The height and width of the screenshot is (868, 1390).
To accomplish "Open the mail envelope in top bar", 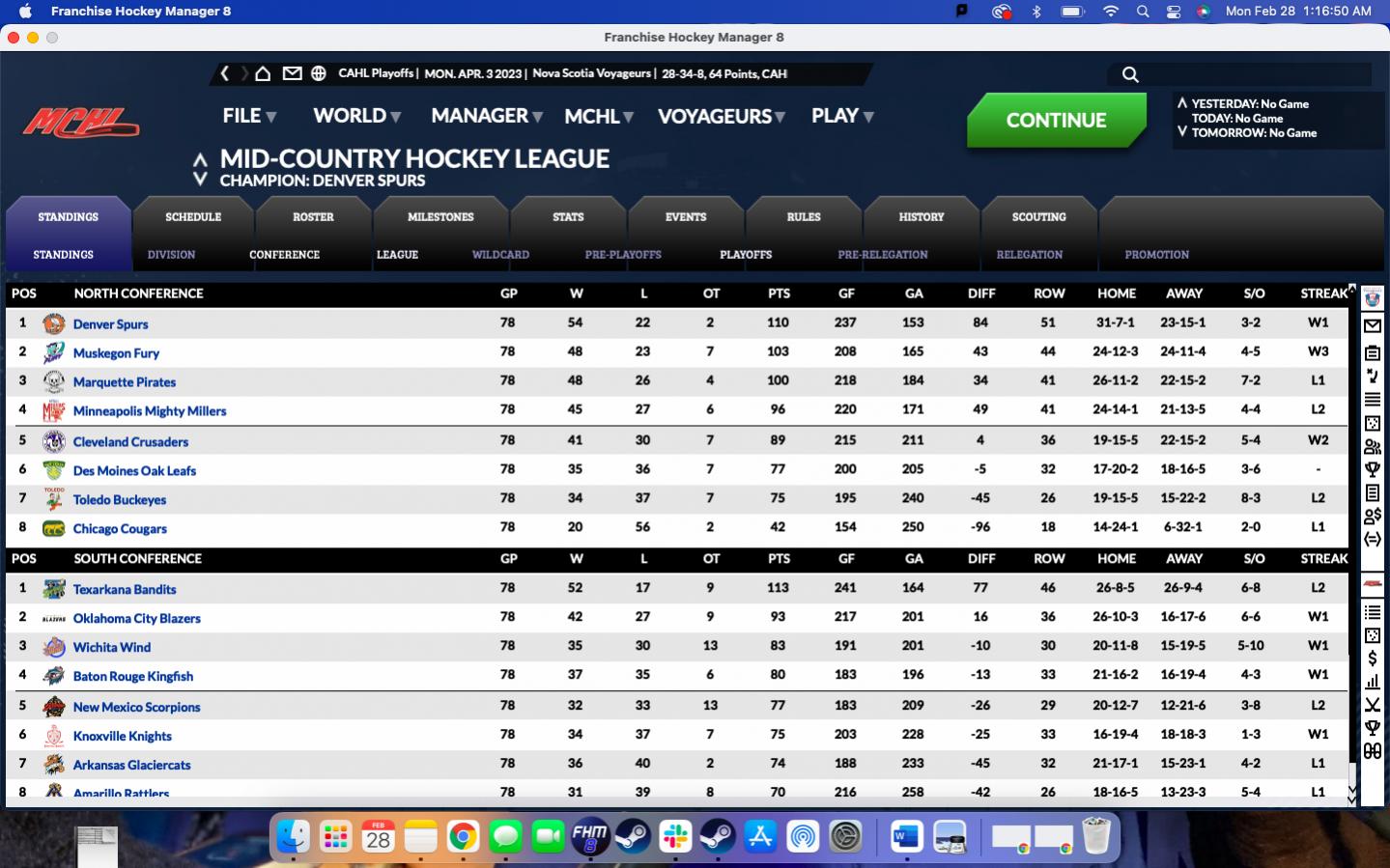I will tap(292, 73).
